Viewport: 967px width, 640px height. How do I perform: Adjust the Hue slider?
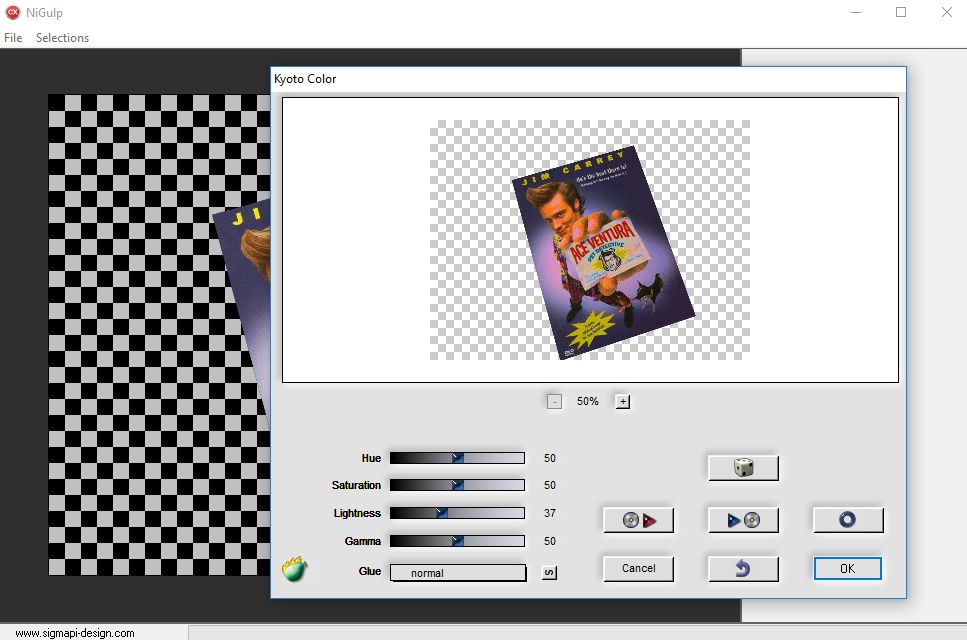457,458
